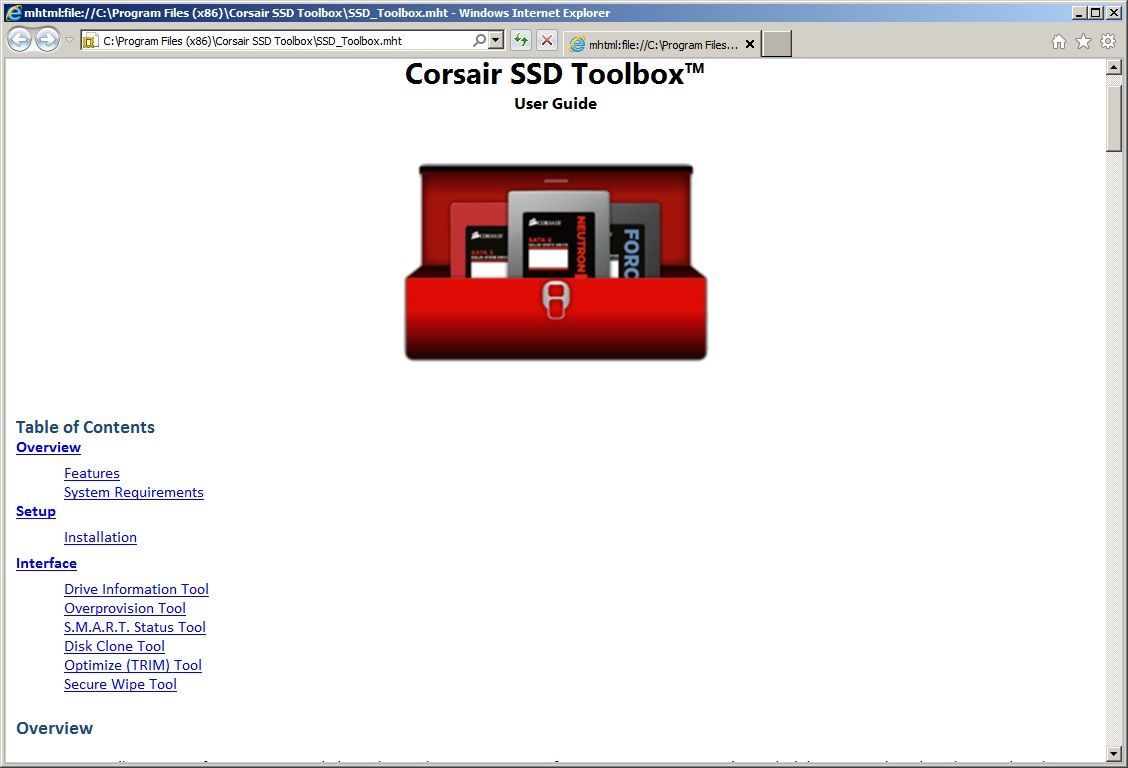The image size is (1128, 768).
Task: Refresh the page with green arrows icon
Action: point(521,40)
